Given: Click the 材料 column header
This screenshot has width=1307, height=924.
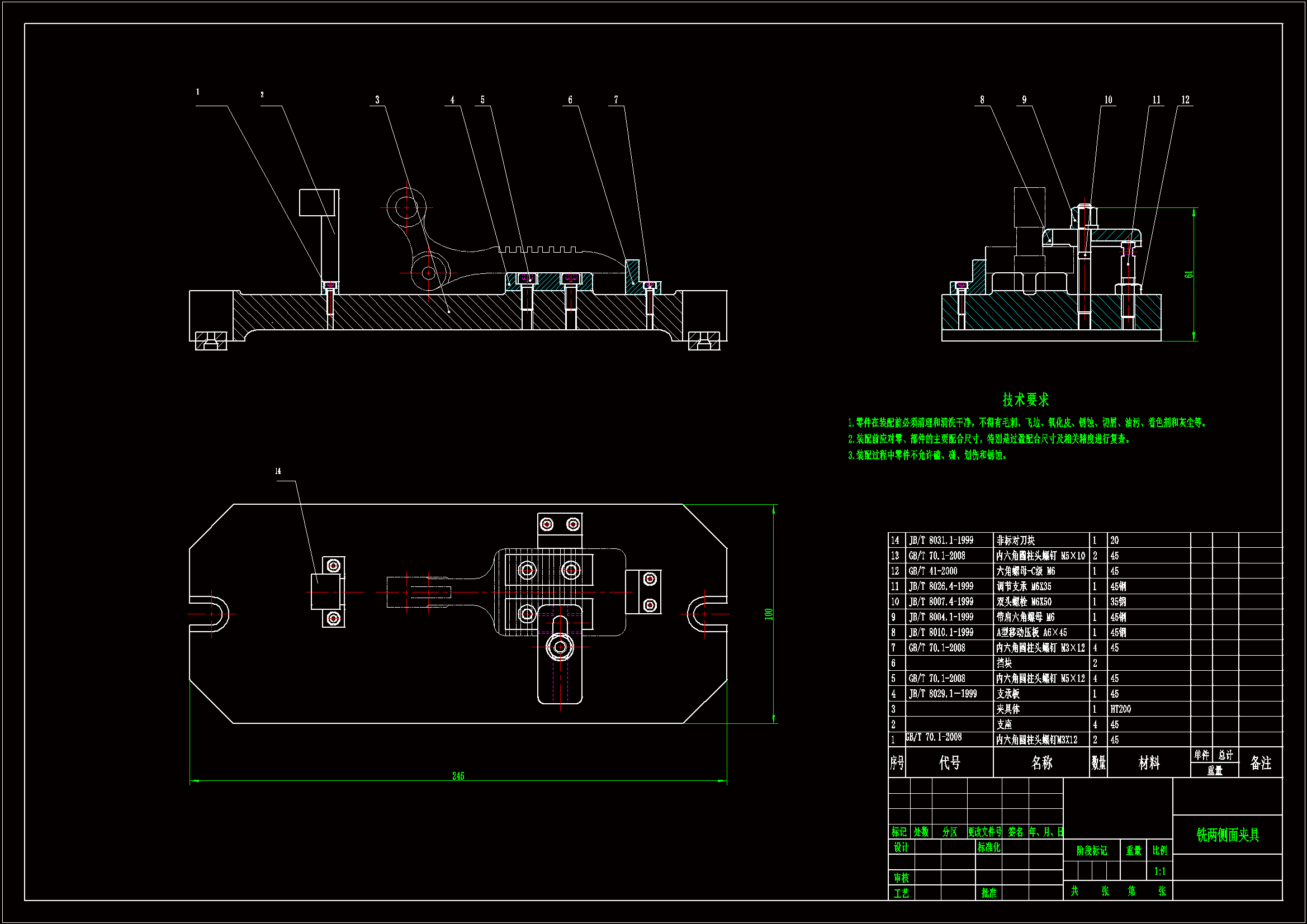Looking at the screenshot, I should 1149,762.
